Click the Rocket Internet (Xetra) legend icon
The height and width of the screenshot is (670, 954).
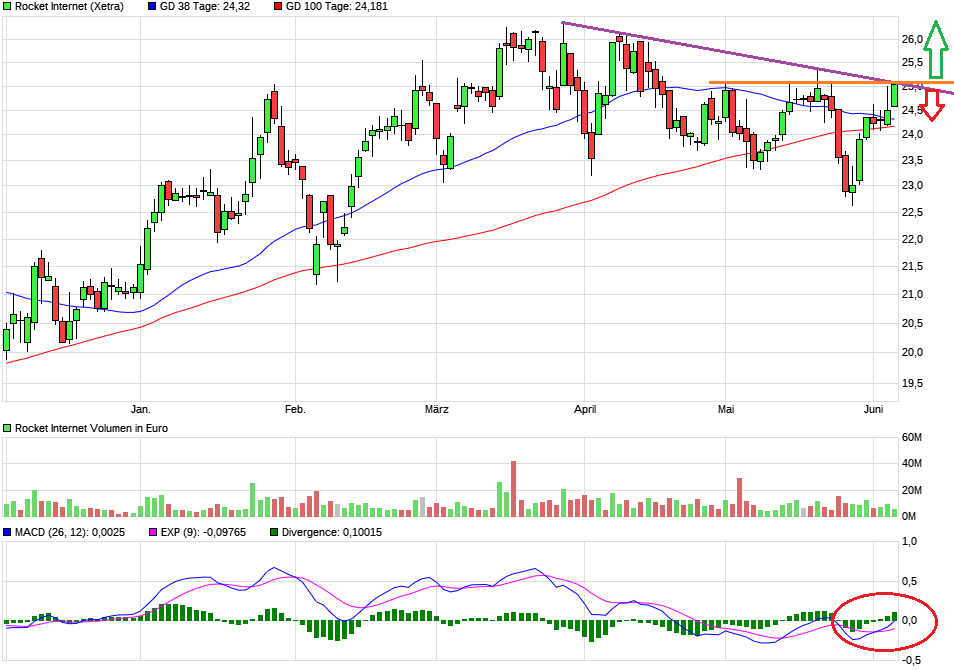point(8,6)
